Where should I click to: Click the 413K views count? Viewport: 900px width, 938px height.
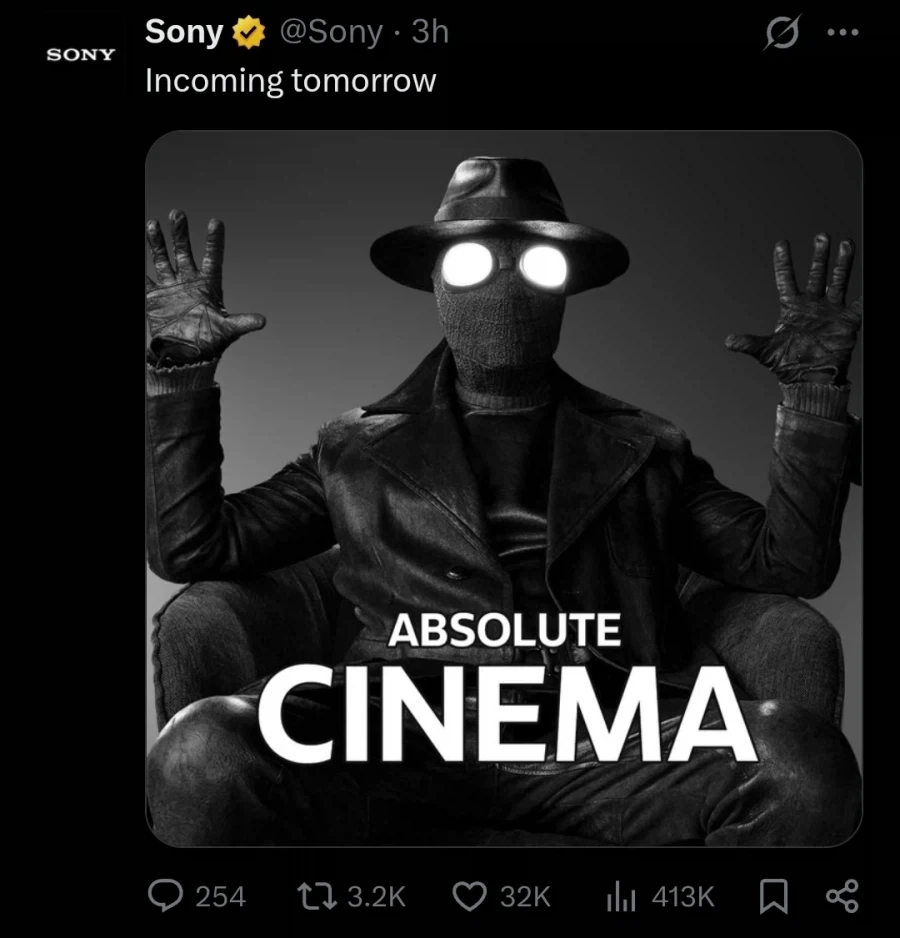[x=683, y=897]
